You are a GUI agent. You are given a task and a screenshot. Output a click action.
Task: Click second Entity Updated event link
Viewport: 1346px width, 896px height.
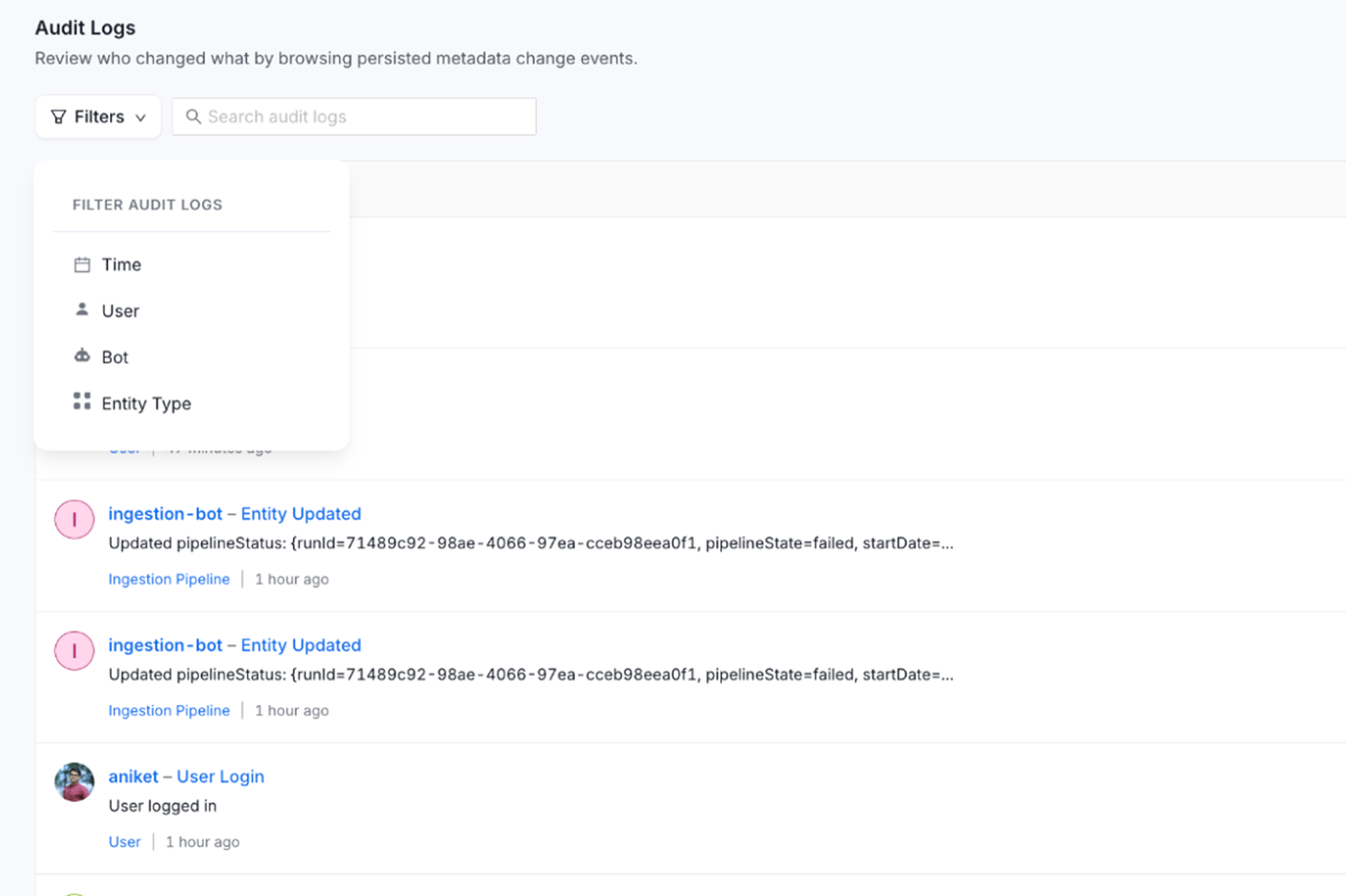pyautogui.click(x=300, y=645)
